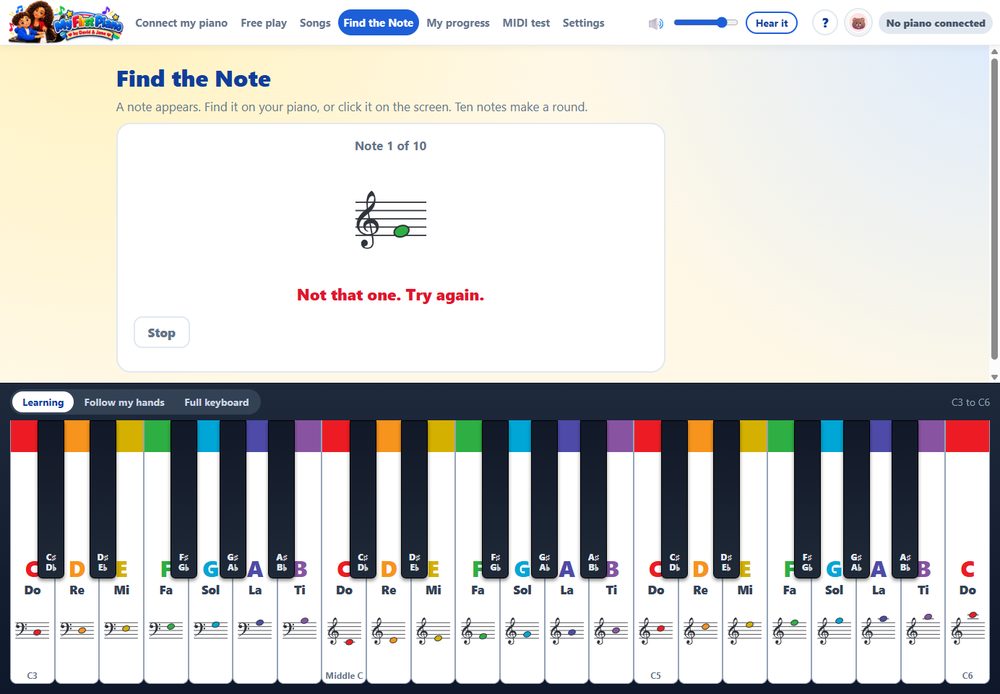
Task: Play the La key in the Middle C octave
Action: (x=567, y=628)
